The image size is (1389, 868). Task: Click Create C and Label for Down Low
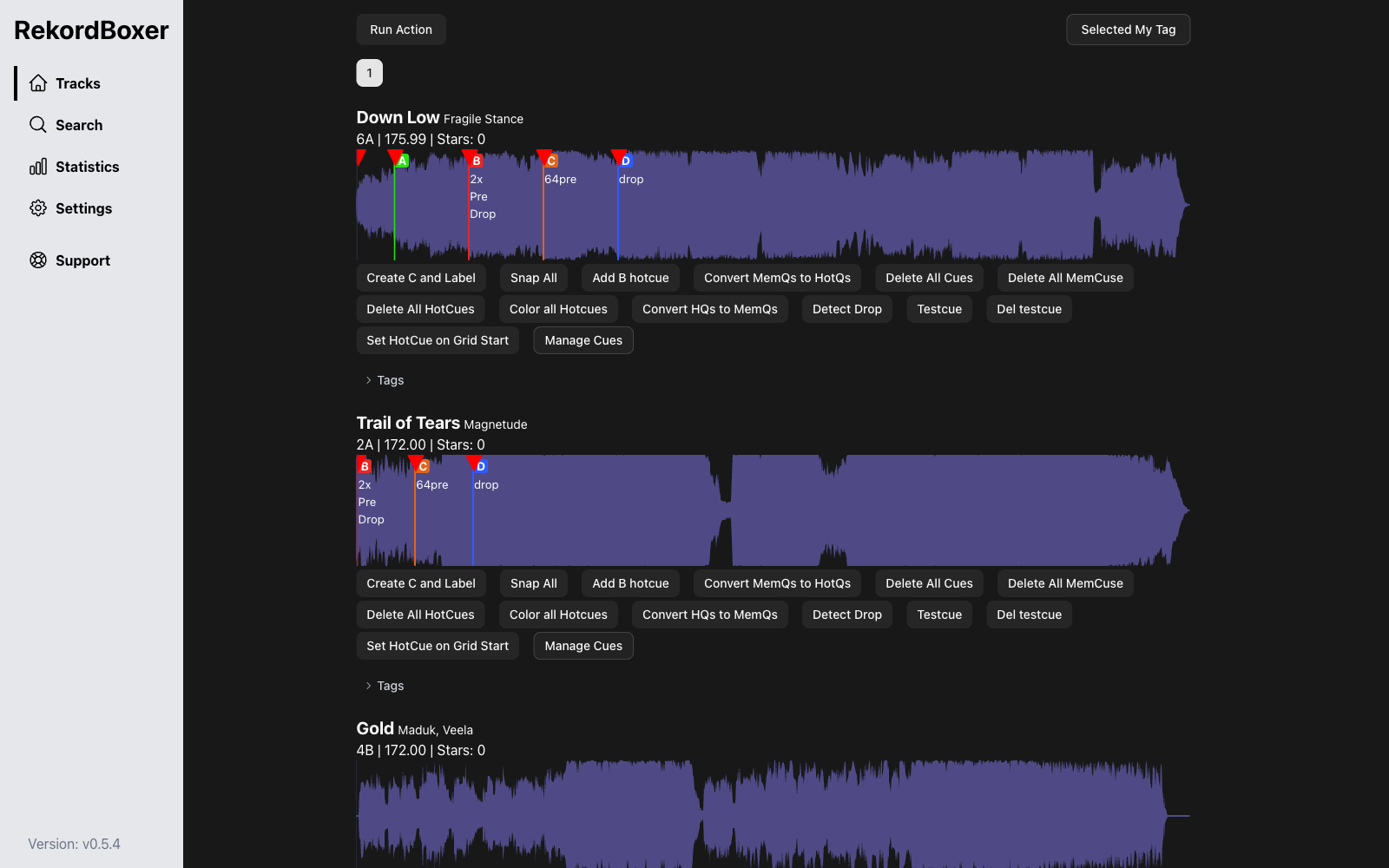click(421, 278)
